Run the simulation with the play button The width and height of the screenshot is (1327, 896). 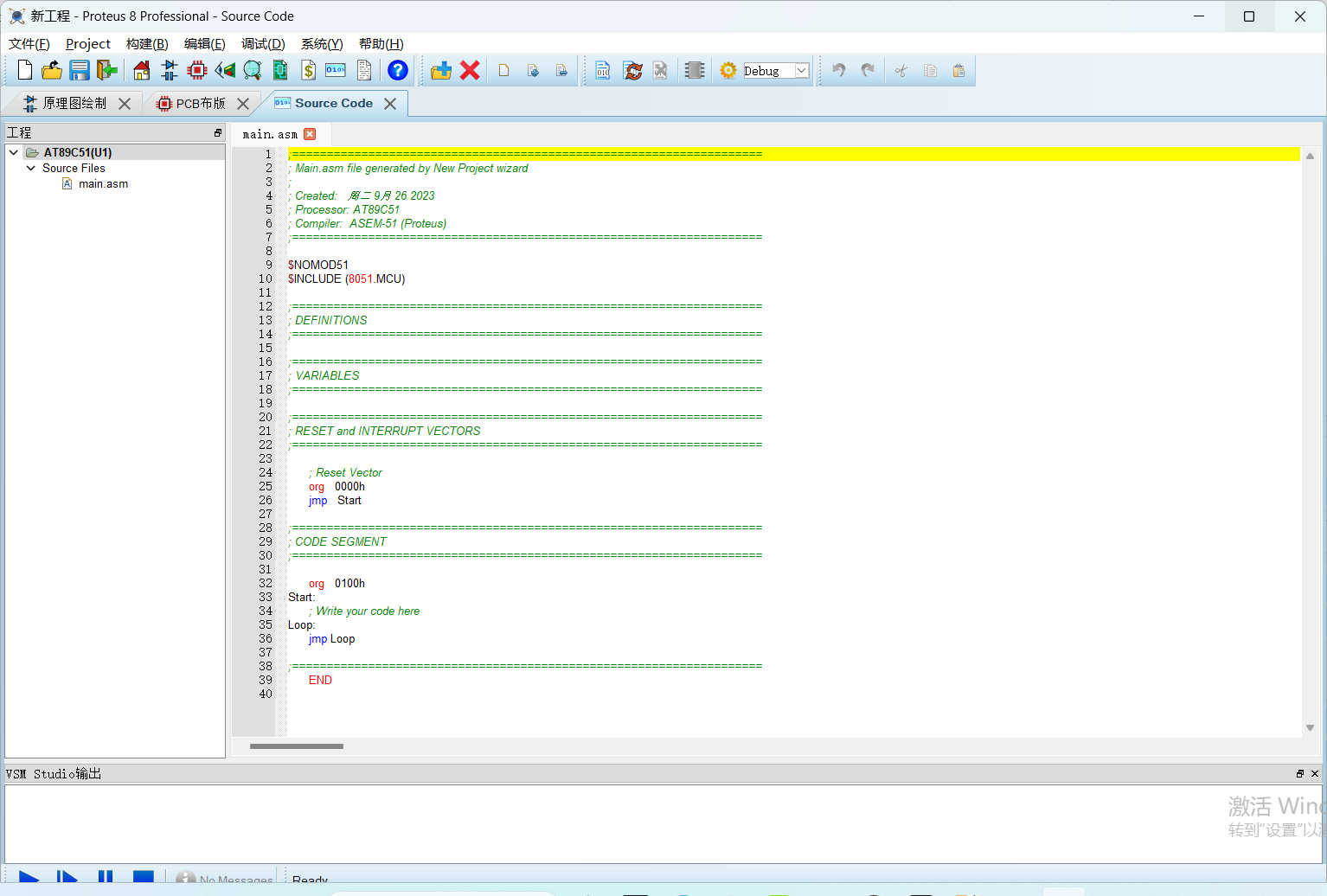(x=29, y=879)
